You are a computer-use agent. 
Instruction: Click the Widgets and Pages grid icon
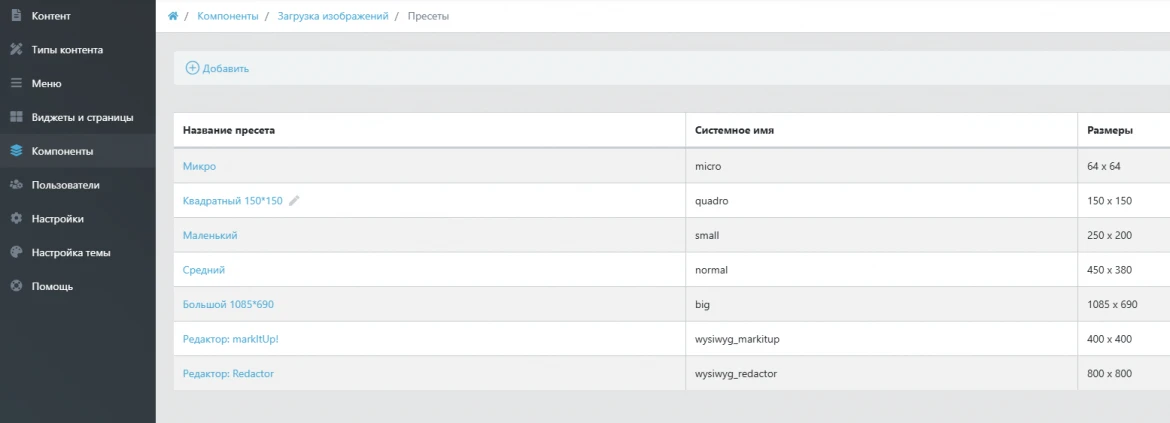tap(16, 117)
